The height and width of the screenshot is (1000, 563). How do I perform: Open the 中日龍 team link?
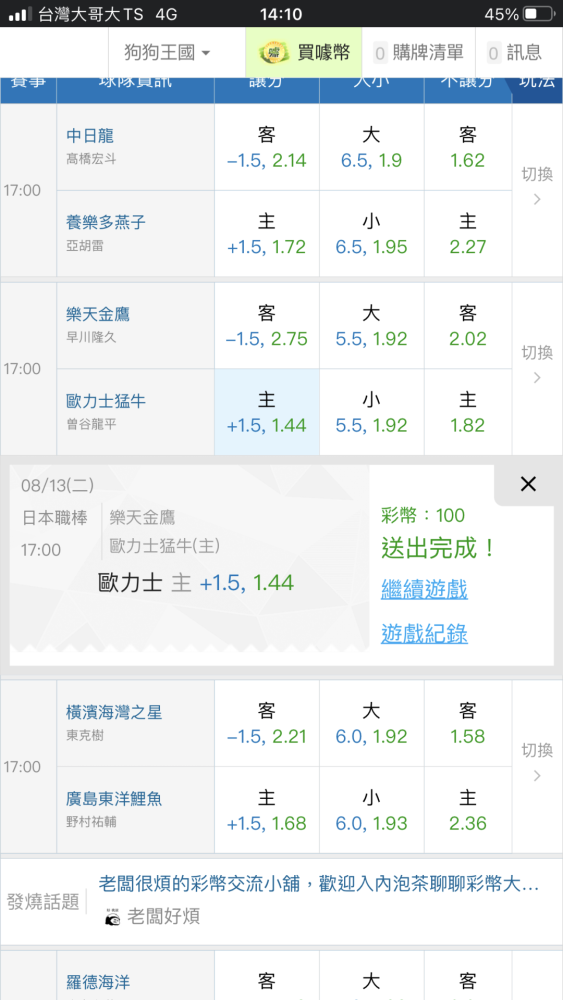[90, 135]
